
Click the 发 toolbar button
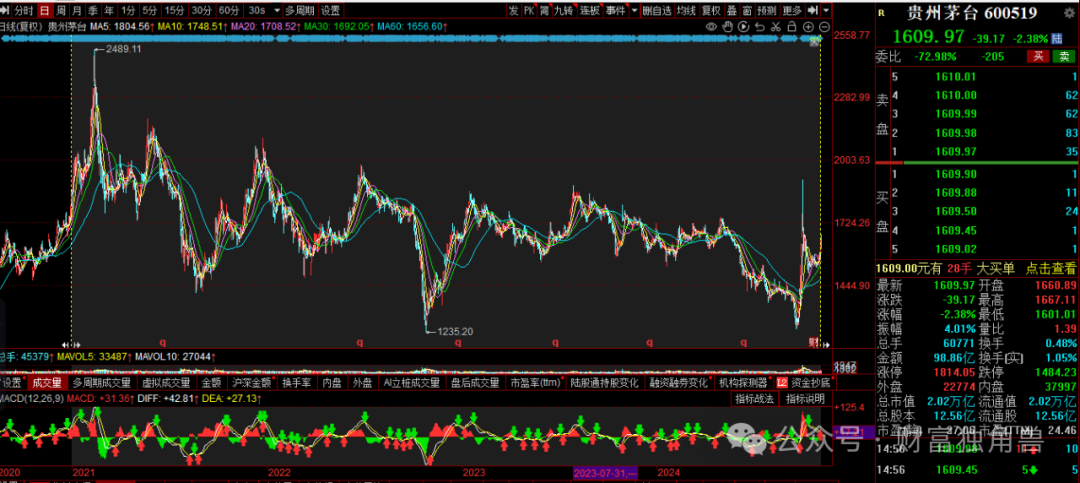(514, 10)
